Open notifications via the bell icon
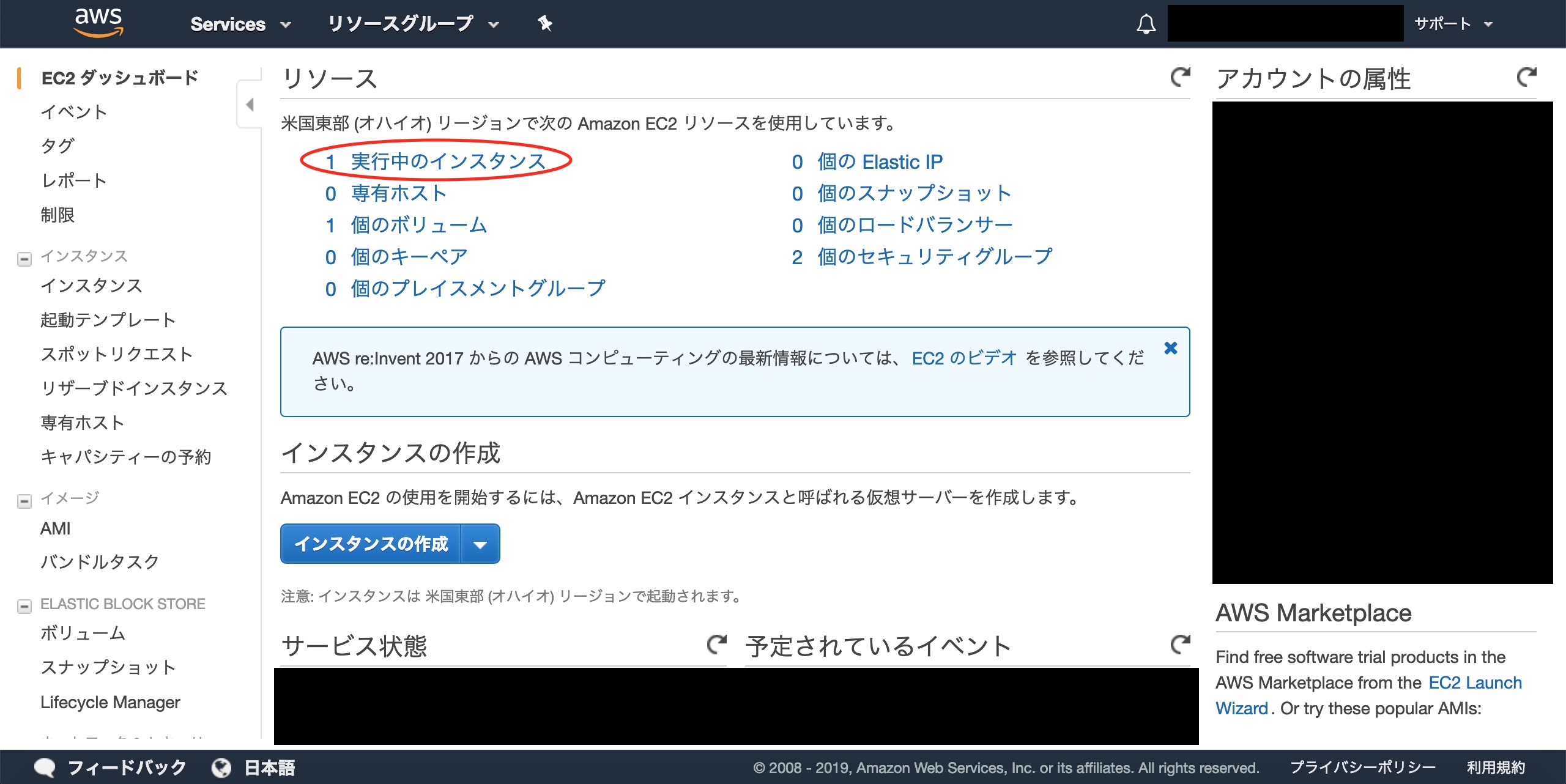This screenshot has height=784, width=1566. pos(1147,23)
